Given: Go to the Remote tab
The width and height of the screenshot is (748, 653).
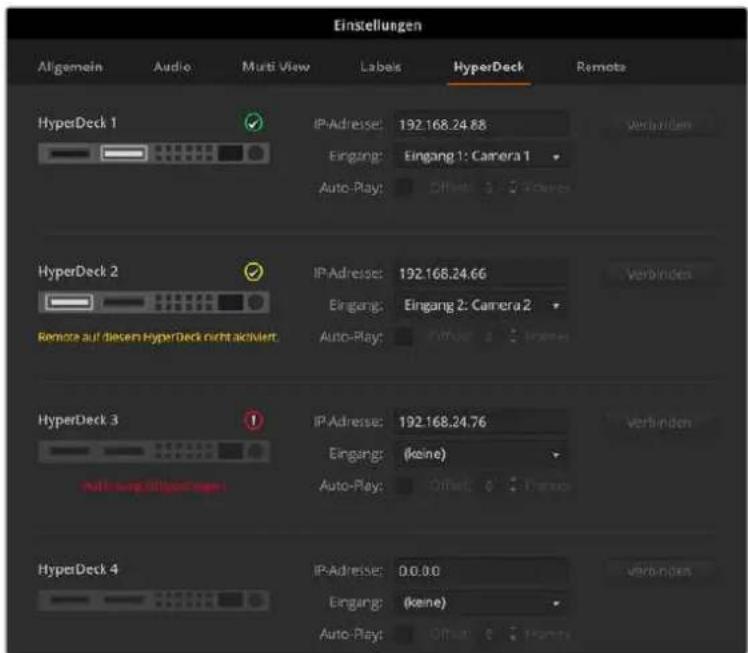Looking at the screenshot, I should [x=601, y=67].
